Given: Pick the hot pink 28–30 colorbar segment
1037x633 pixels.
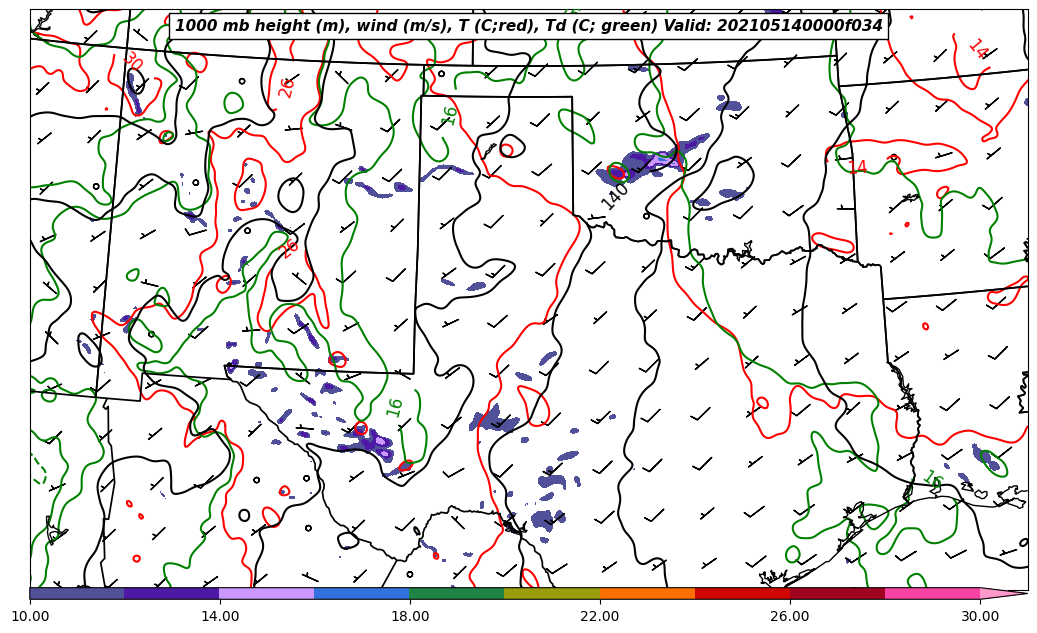Looking at the screenshot, I should point(932,593).
